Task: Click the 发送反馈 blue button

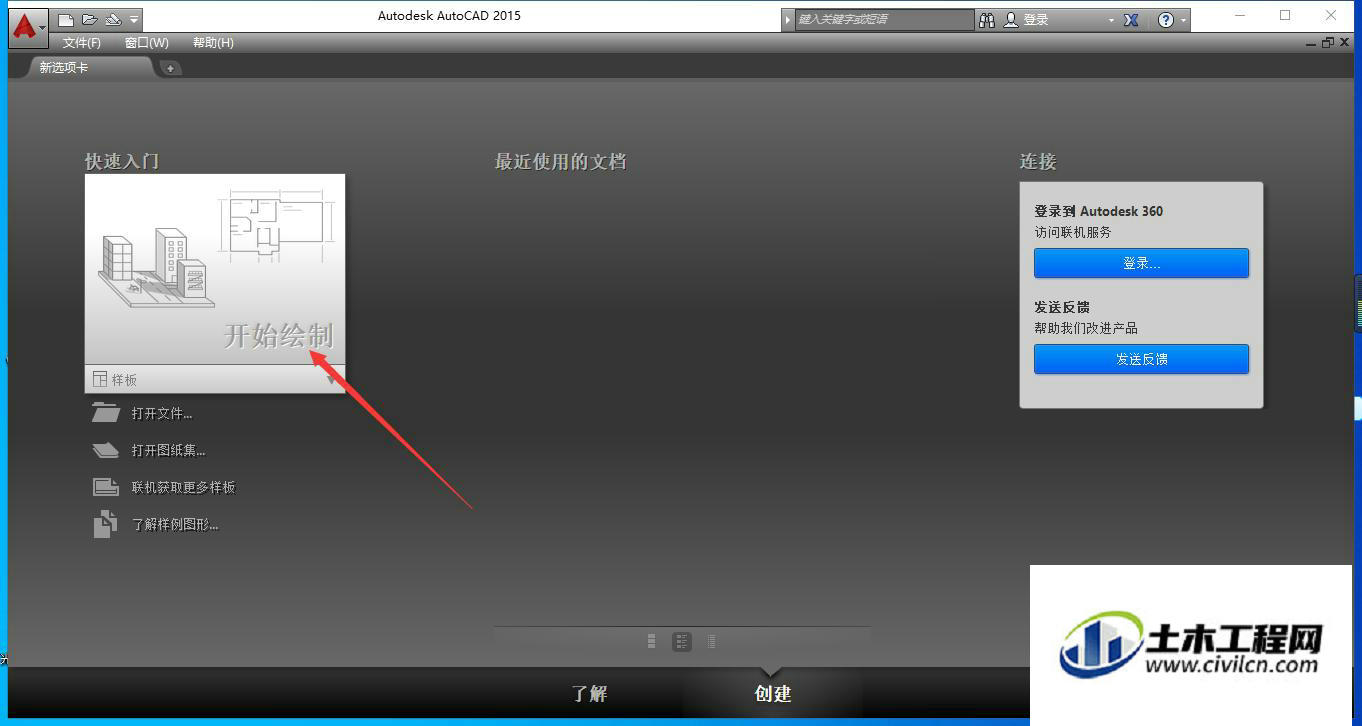Action: pos(1141,359)
